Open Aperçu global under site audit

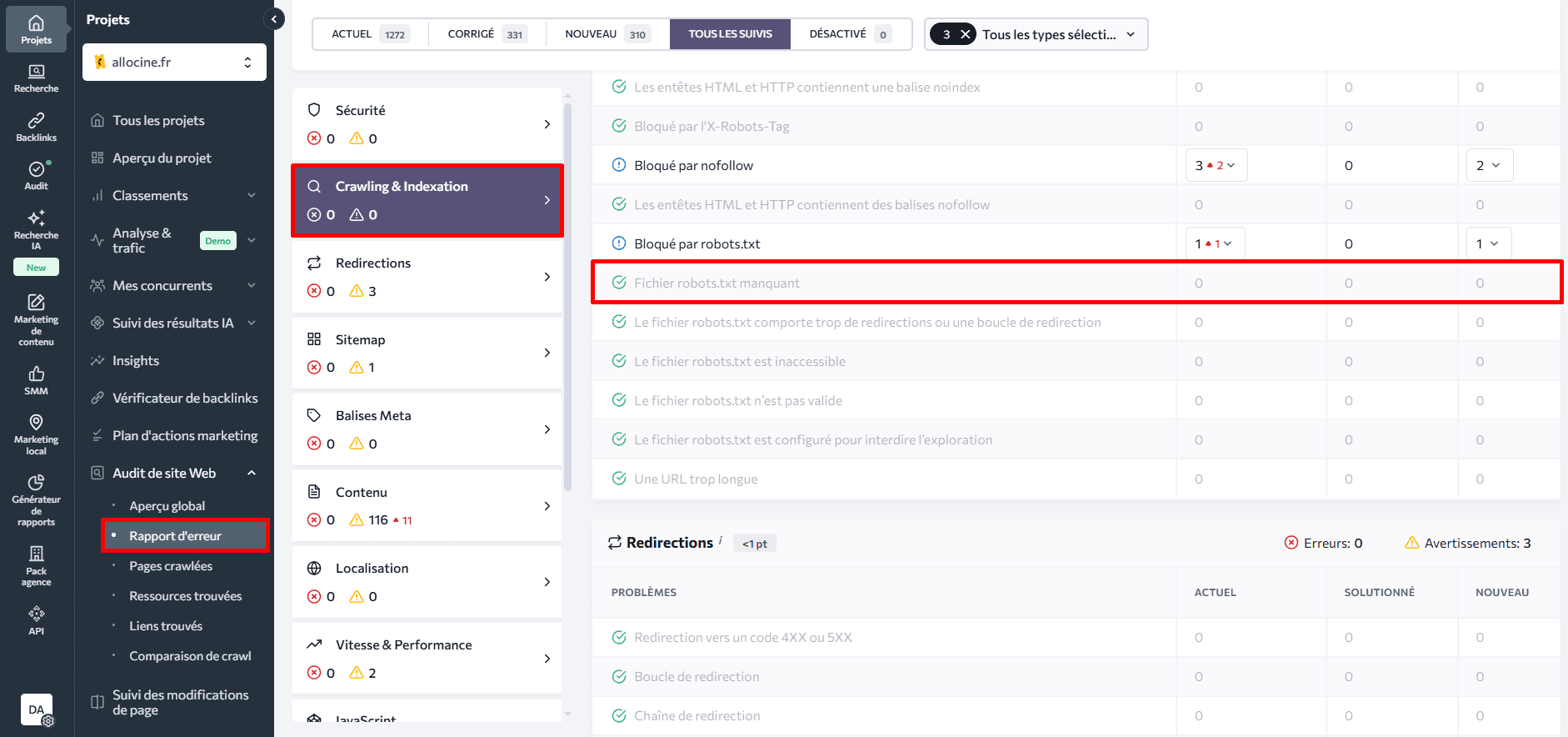pyautogui.click(x=167, y=506)
